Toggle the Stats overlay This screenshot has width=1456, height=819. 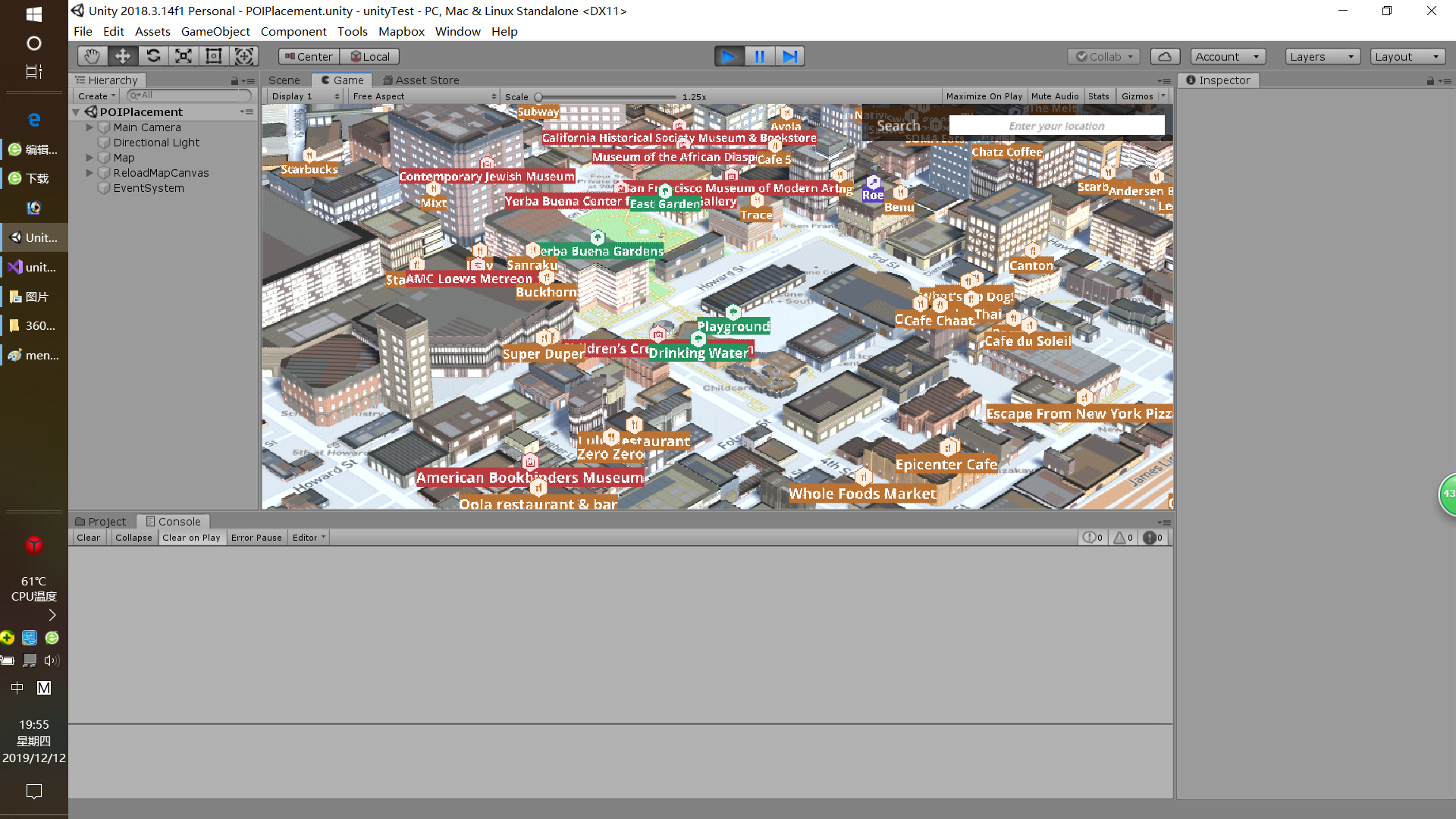point(1099,96)
